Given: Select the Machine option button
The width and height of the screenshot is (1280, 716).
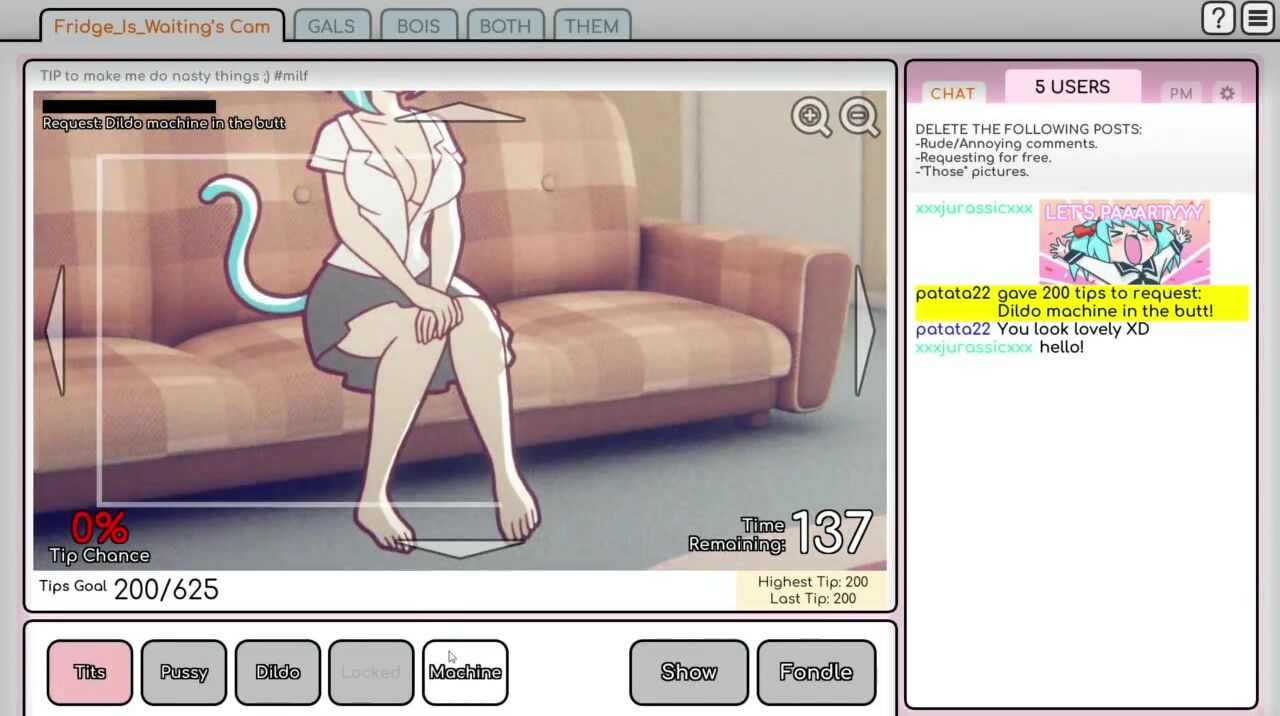Looking at the screenshot, I should pyautogui.click(x=465, y=672).
